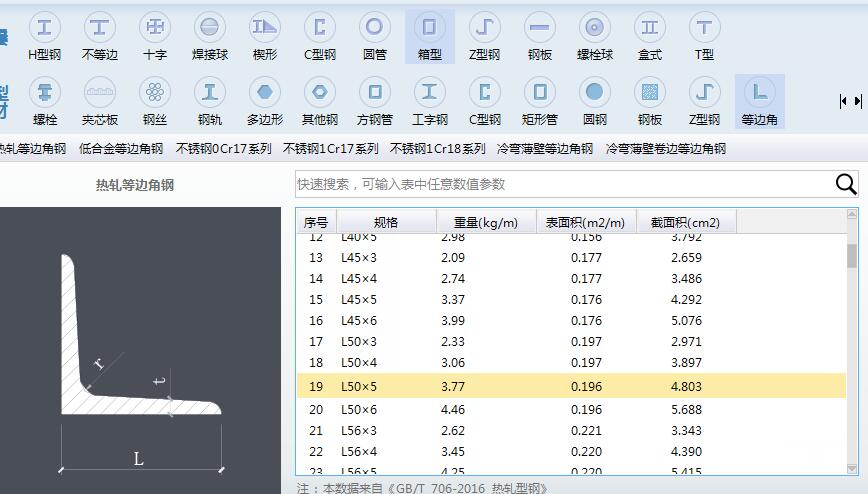
Task: Click the magnifier search icon
Action: click(x=846, y=184)
